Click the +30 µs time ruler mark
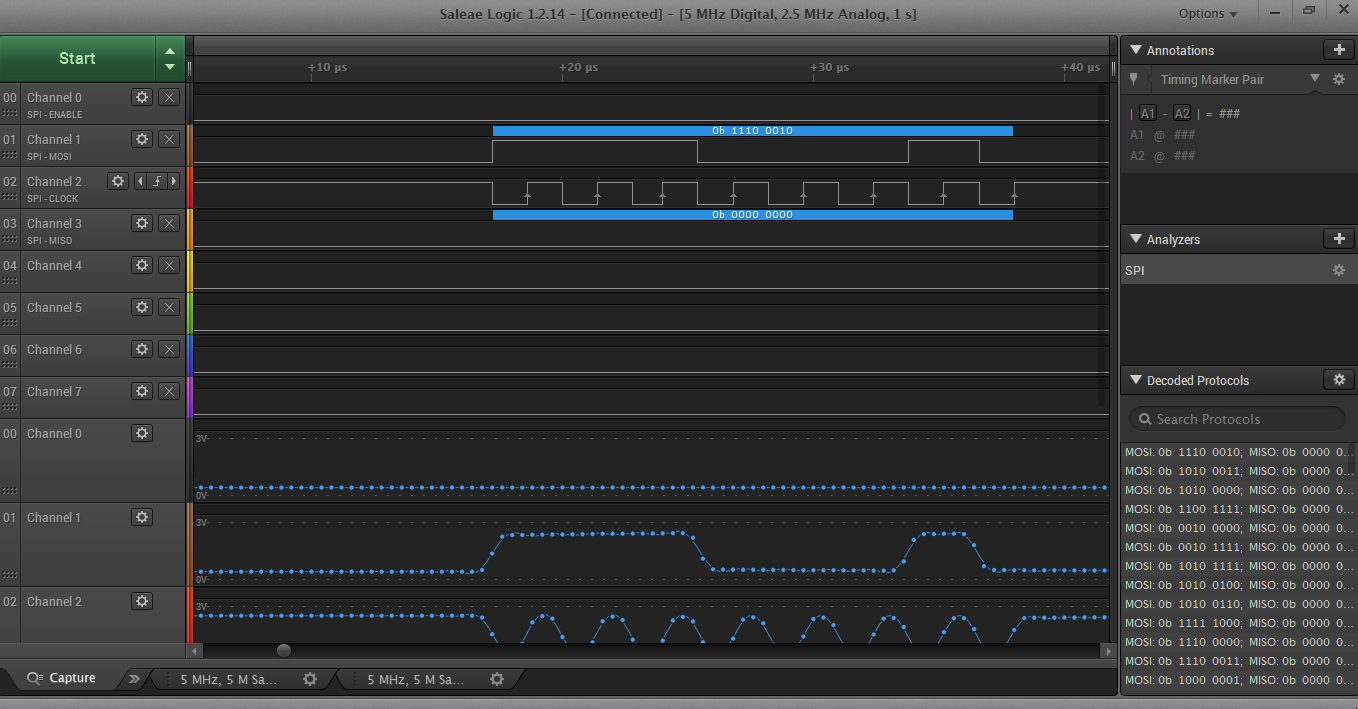The height and width of the screenshot is (709, 1358). point(829,67)
